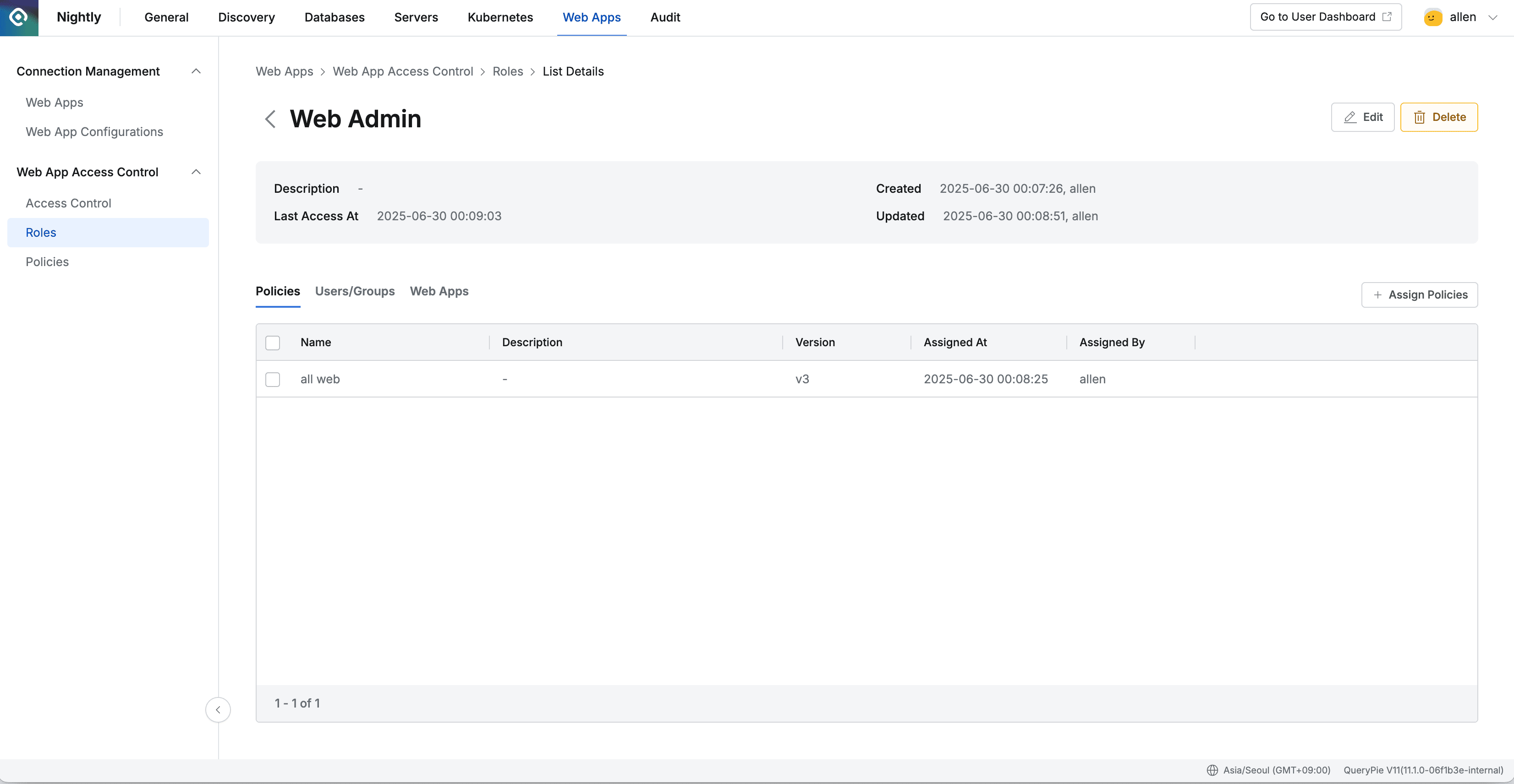This screenshot has height=784, width=1514.
Task: Click the Delete trash icon
Action: 1421,117
